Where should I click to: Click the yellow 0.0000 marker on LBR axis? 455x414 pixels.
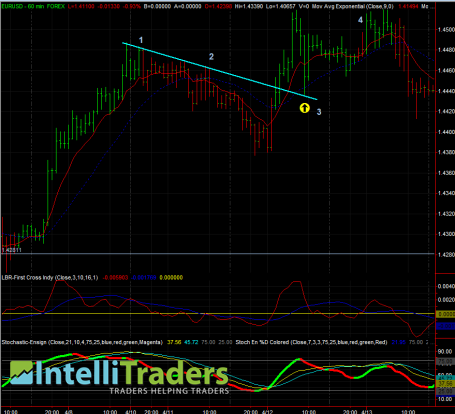pos(446,314)
